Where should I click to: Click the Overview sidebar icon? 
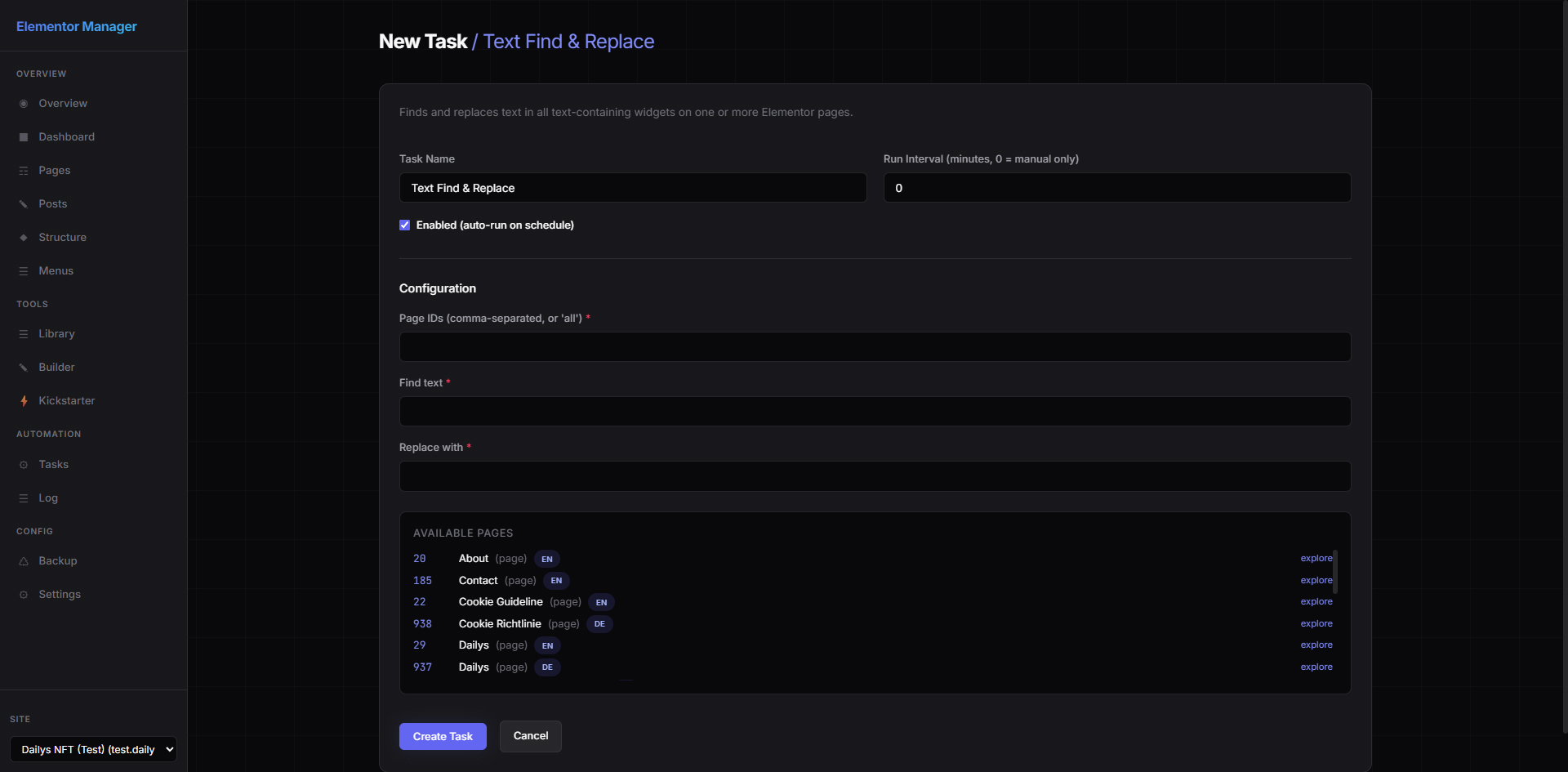pyautogui.click(x=24, y=104)
